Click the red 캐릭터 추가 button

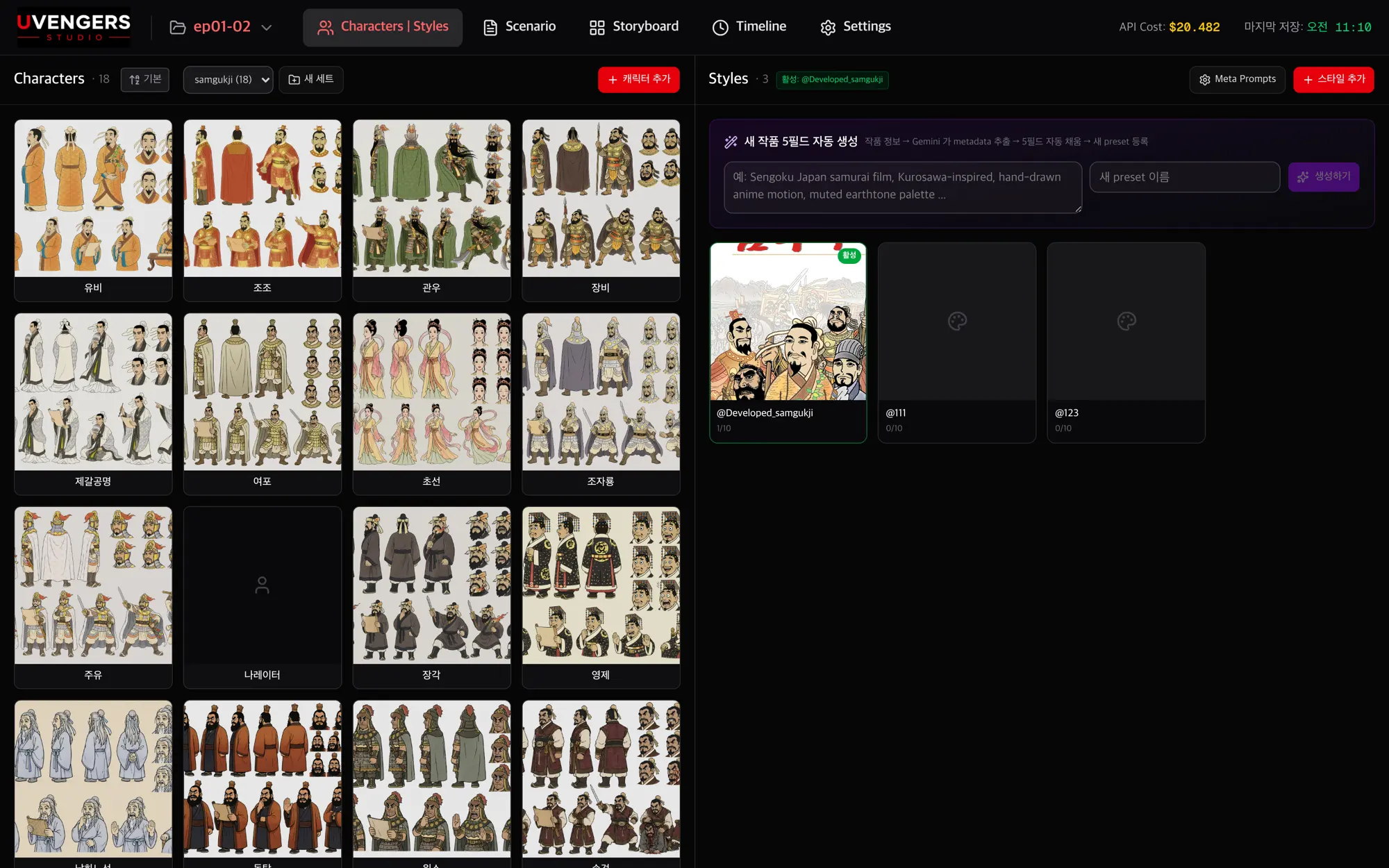(x=639, y=79)
